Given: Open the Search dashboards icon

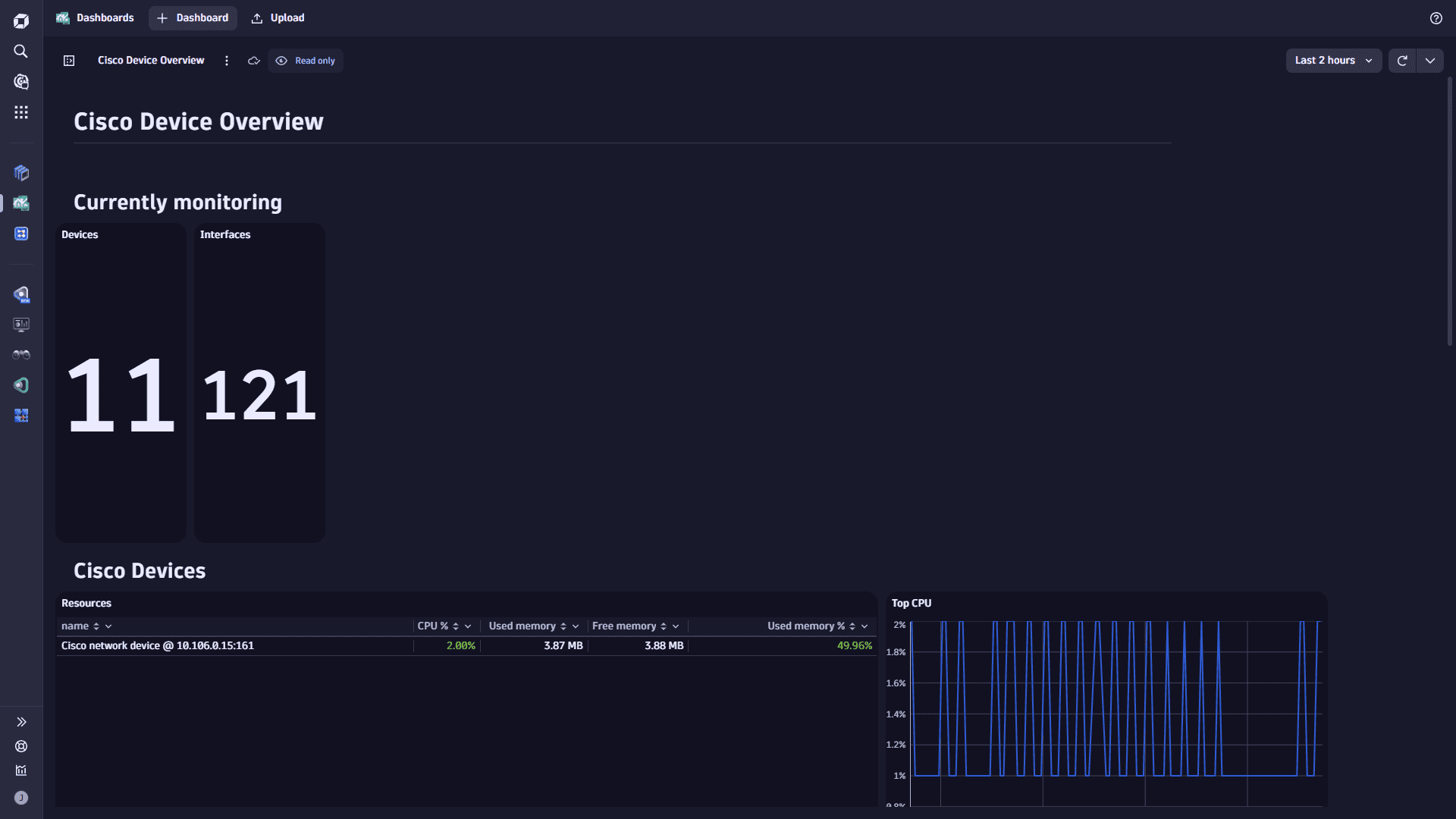Looking at the screenshot, I should point(21,51).
